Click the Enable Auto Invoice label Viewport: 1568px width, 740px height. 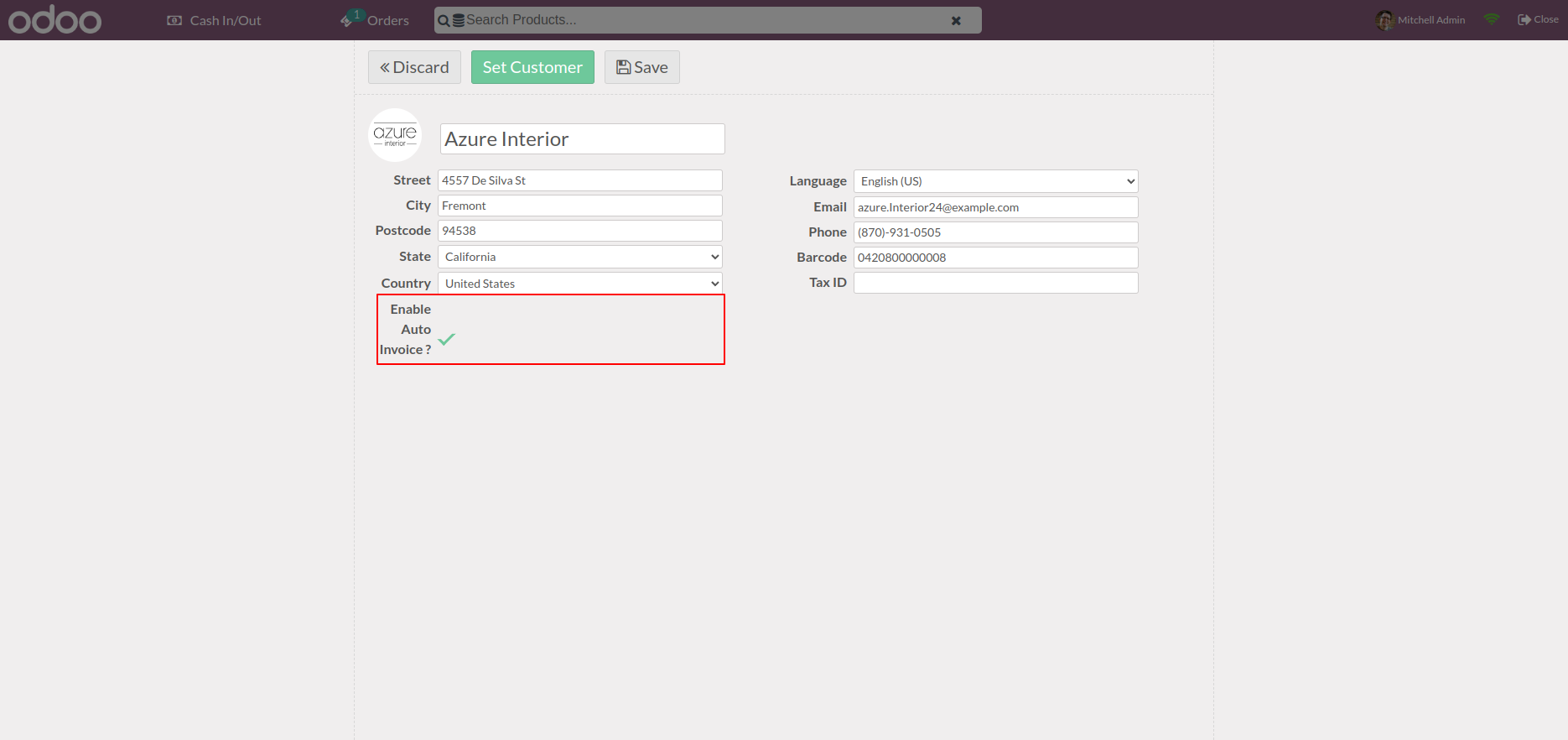pos(406,330)
